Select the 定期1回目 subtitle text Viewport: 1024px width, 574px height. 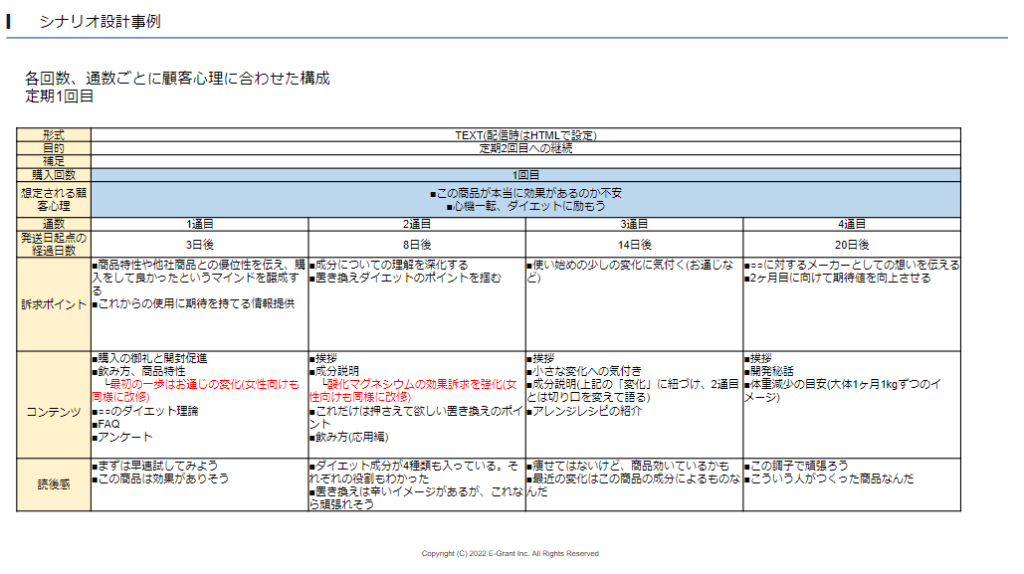pyautogui.click(x=60, y=97)
